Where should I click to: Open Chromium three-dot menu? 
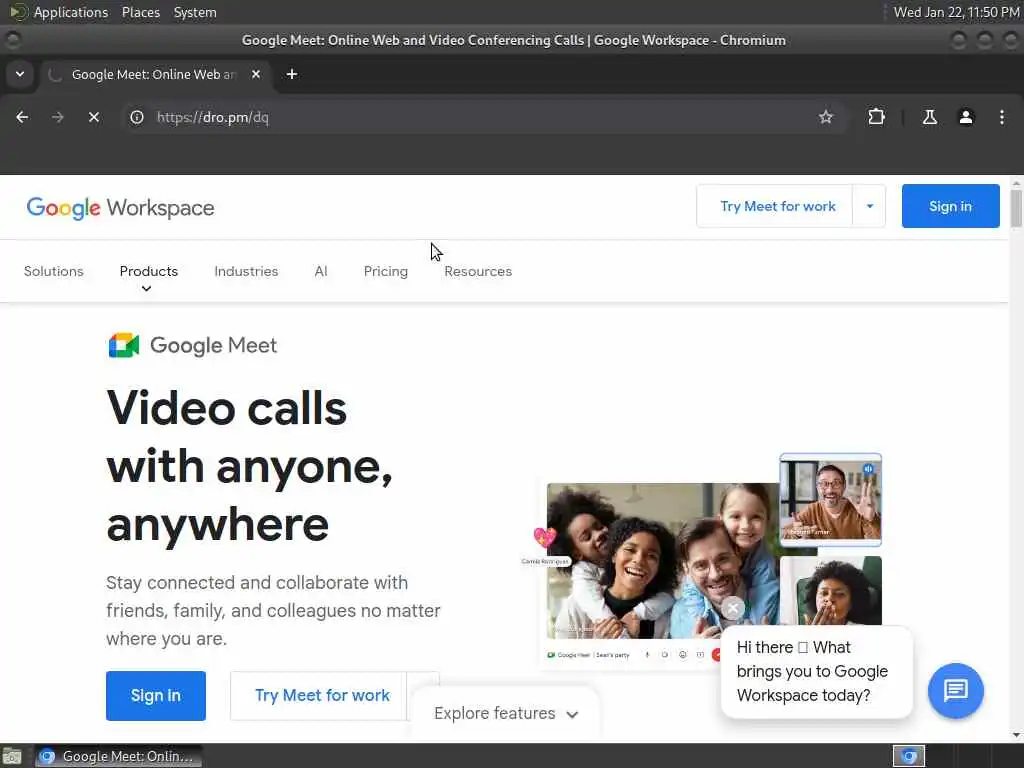tap(1002, 117)
